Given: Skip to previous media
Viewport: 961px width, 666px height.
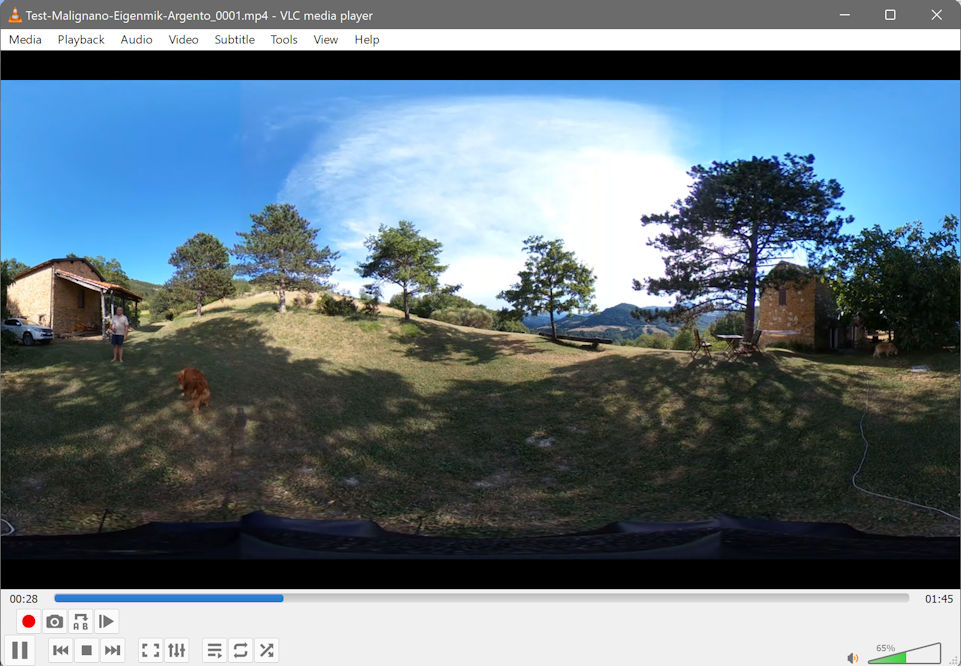Looking at the screenshot, I should click(x=61, y=650).
